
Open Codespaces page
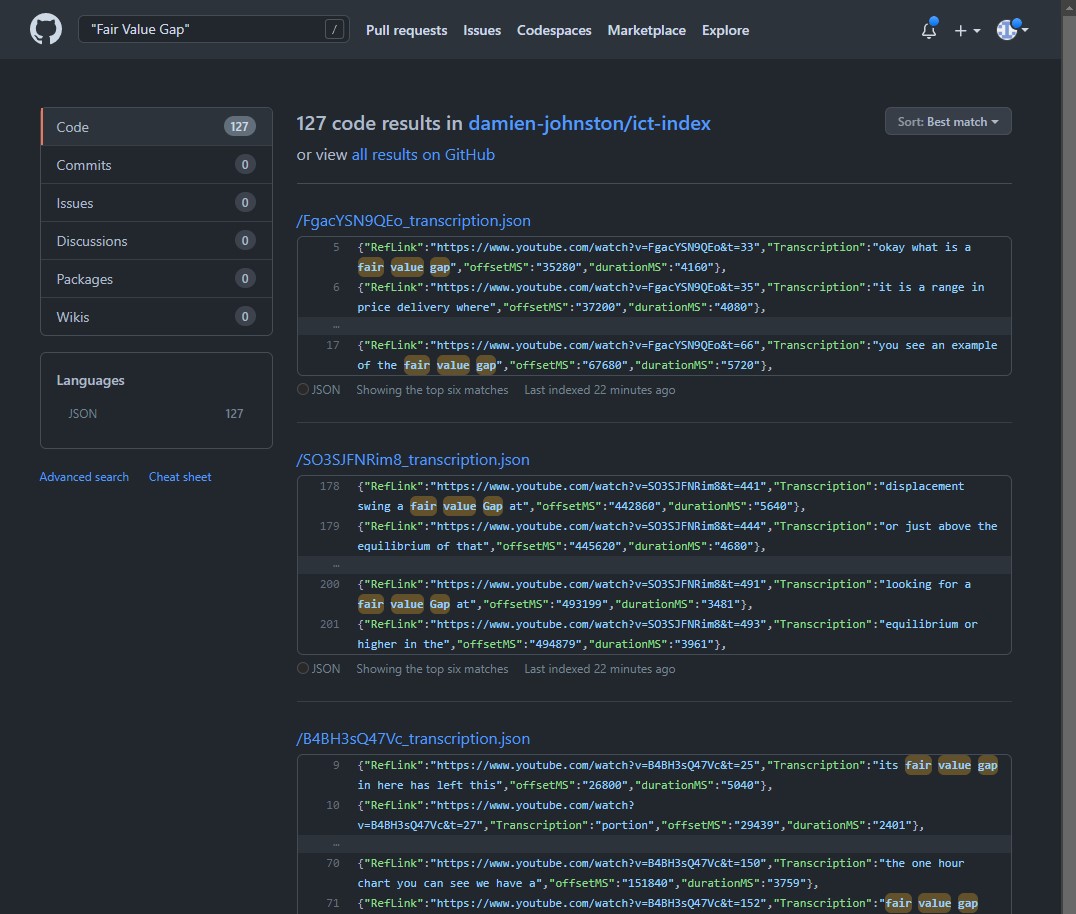click(554, 30)
